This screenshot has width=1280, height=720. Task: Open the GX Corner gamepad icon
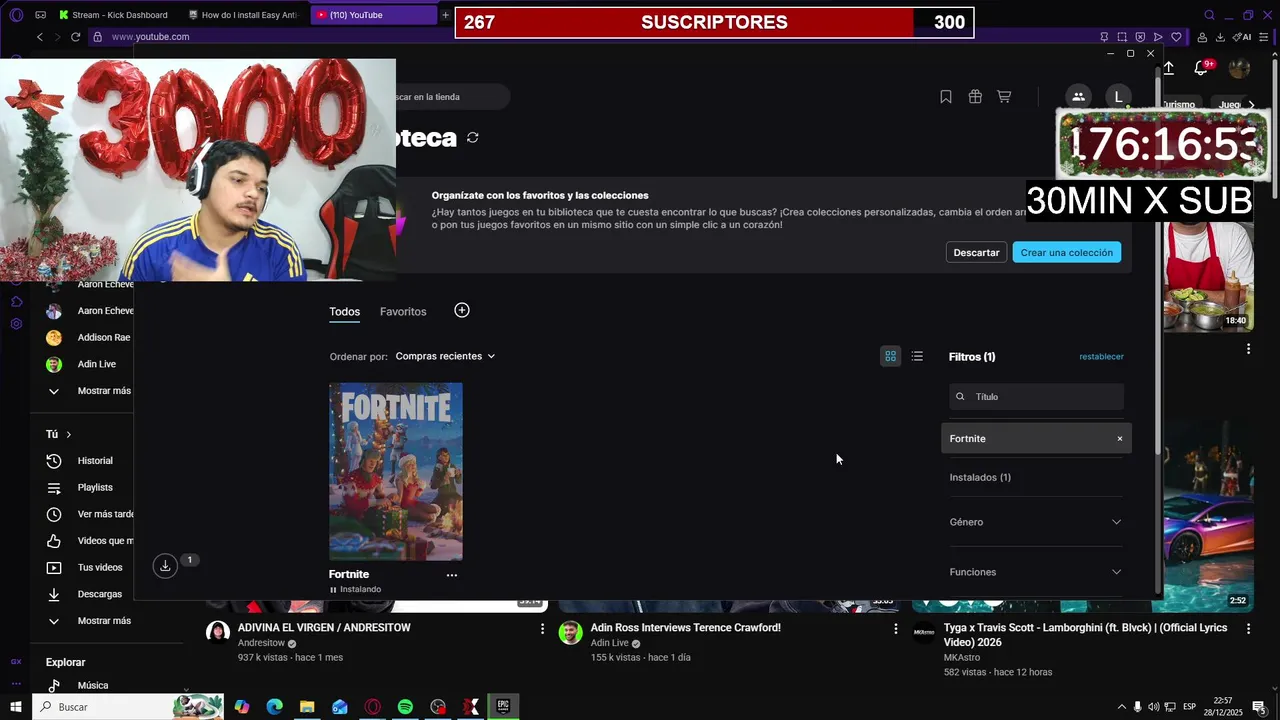coord(40,15)
